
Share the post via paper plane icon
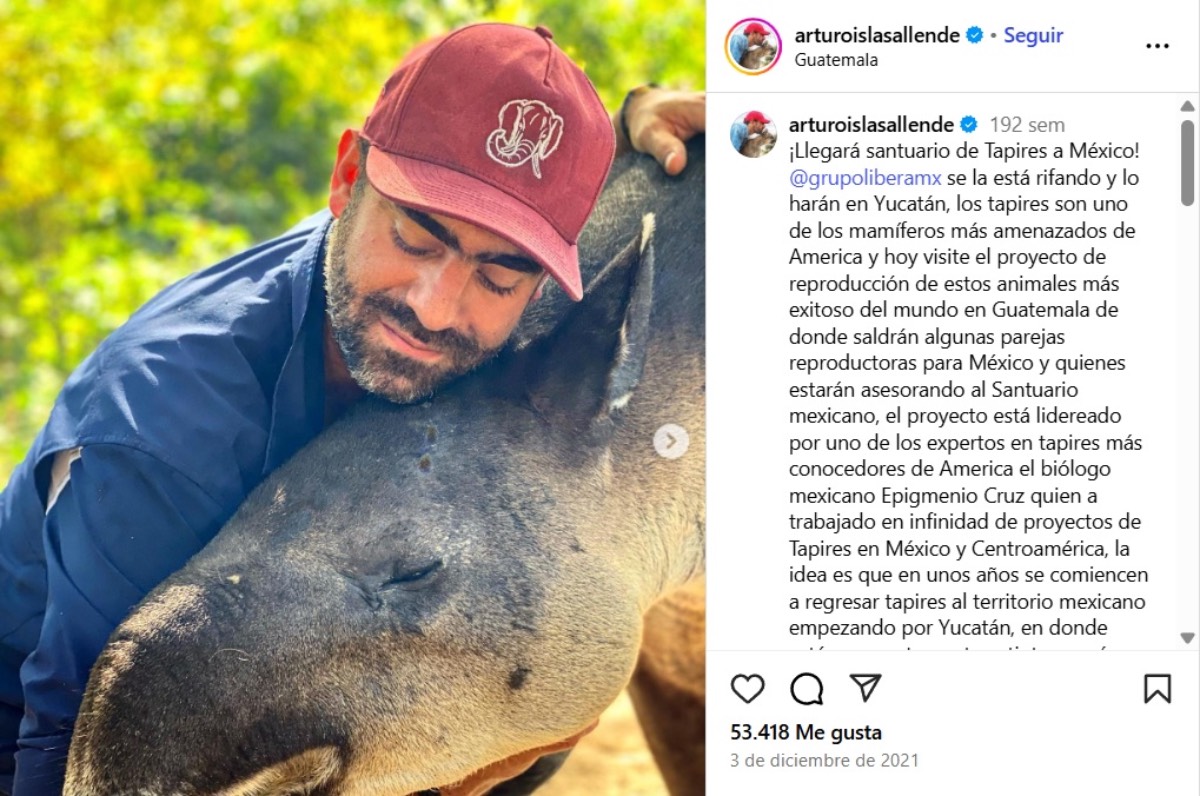coord(866,687)
